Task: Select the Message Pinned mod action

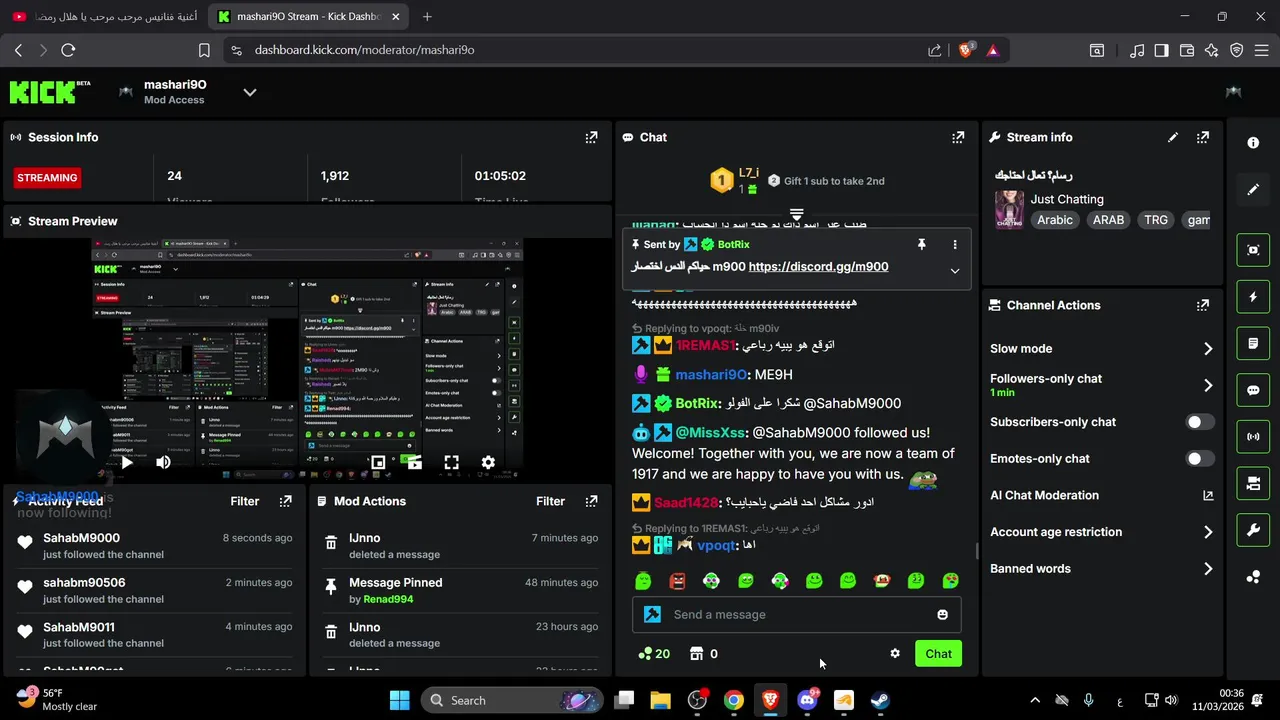Action: point(460,590)
